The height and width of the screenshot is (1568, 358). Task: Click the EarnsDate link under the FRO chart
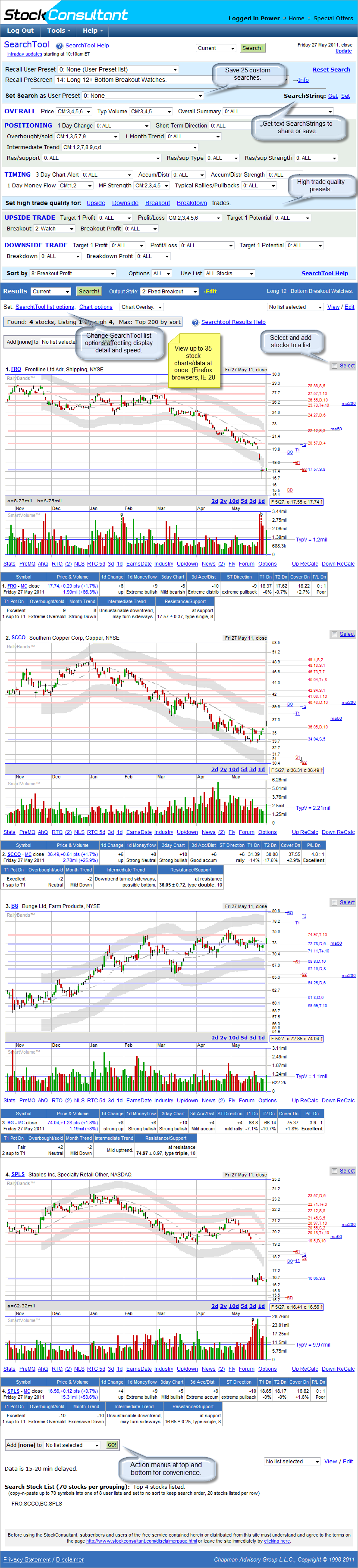pyautogui.click(x=139, y=564)
